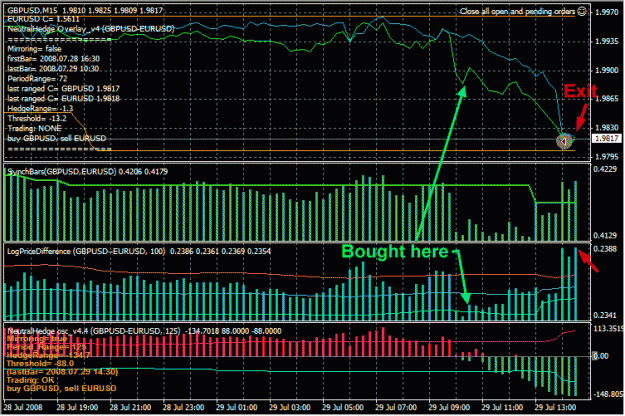
Task: Click the 'lastBar= 2008.07.29 10:30' line
Action: coord(53,69)
